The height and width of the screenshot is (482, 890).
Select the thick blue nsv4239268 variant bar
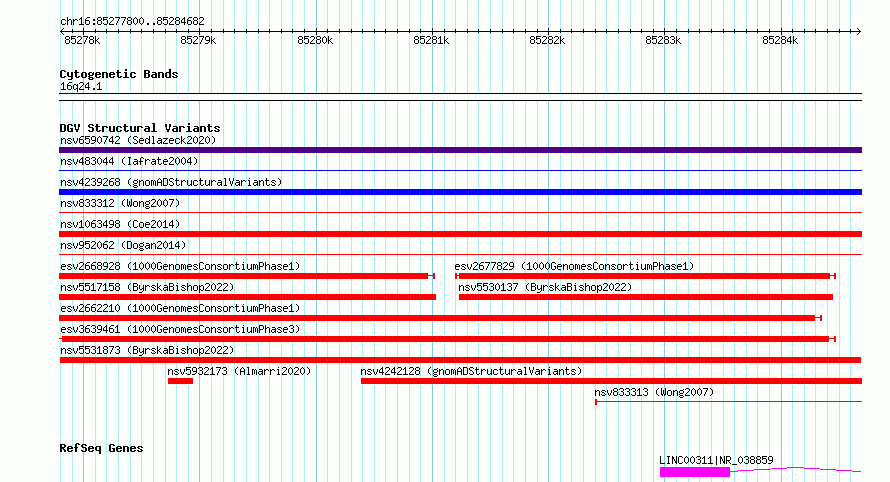[x=460, y=192]
